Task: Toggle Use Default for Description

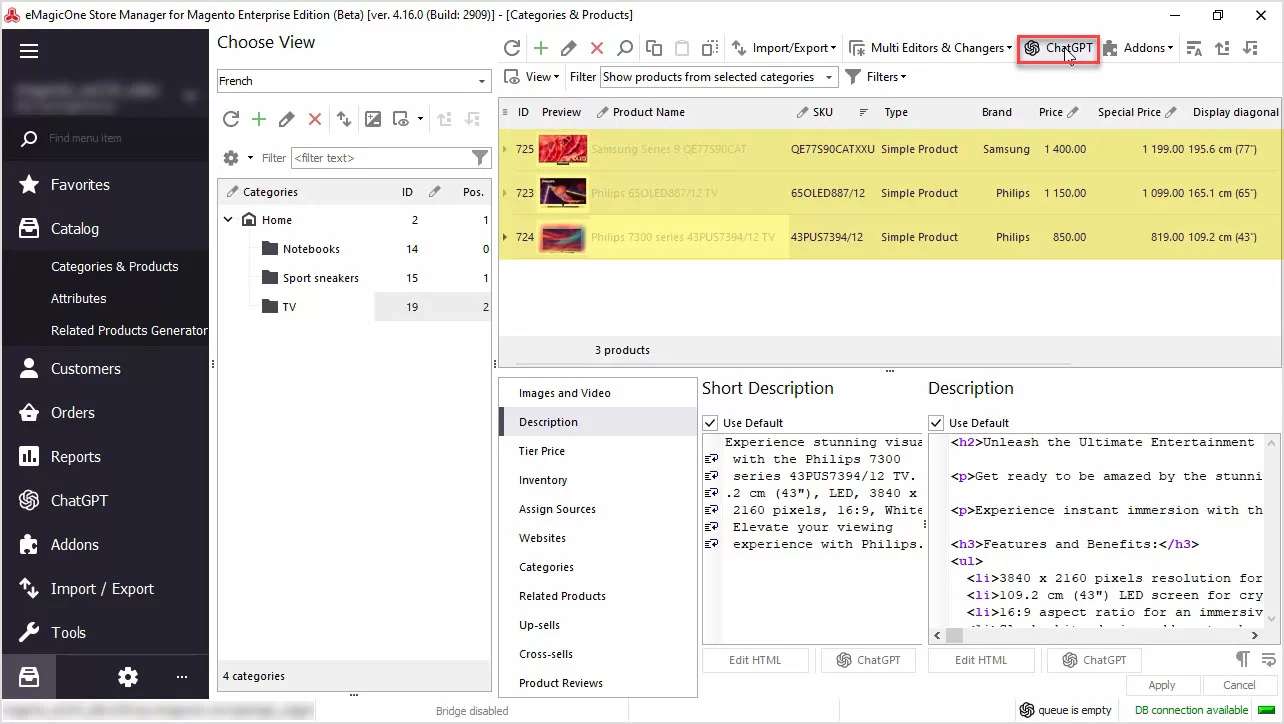Action: pyautogui.click(x=936, y=423)
